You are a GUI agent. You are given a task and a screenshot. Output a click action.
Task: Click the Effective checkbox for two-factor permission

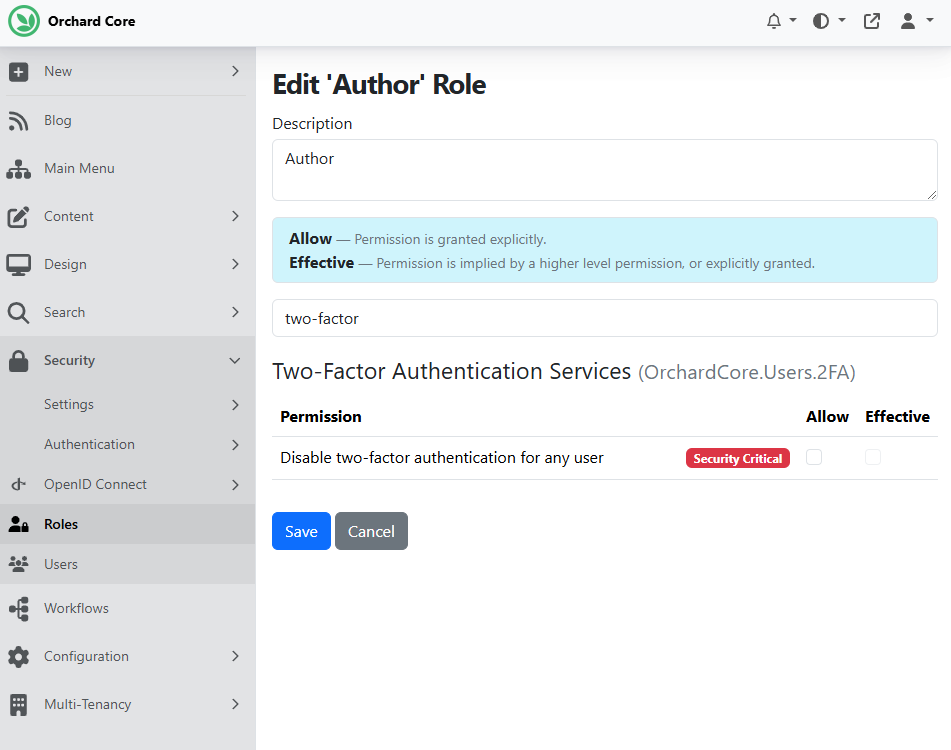coord(873,457)
